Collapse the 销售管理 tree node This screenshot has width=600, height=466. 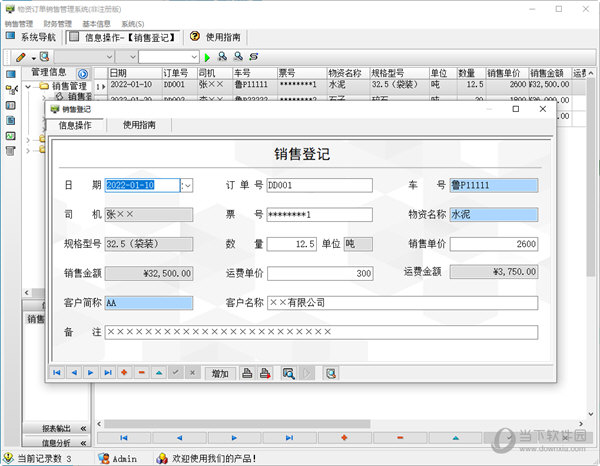point(28,86)
